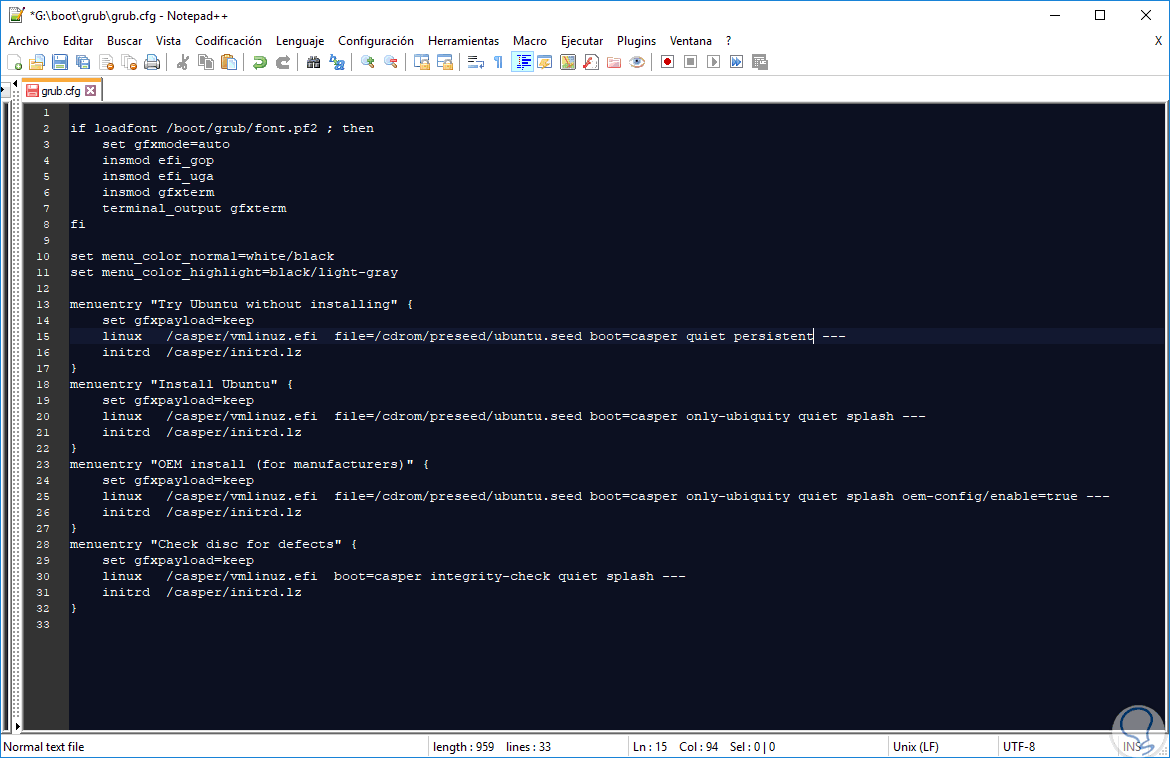Screen dimensions: 1170x758
Task: Open the question mark help menu
Action: 728,41
